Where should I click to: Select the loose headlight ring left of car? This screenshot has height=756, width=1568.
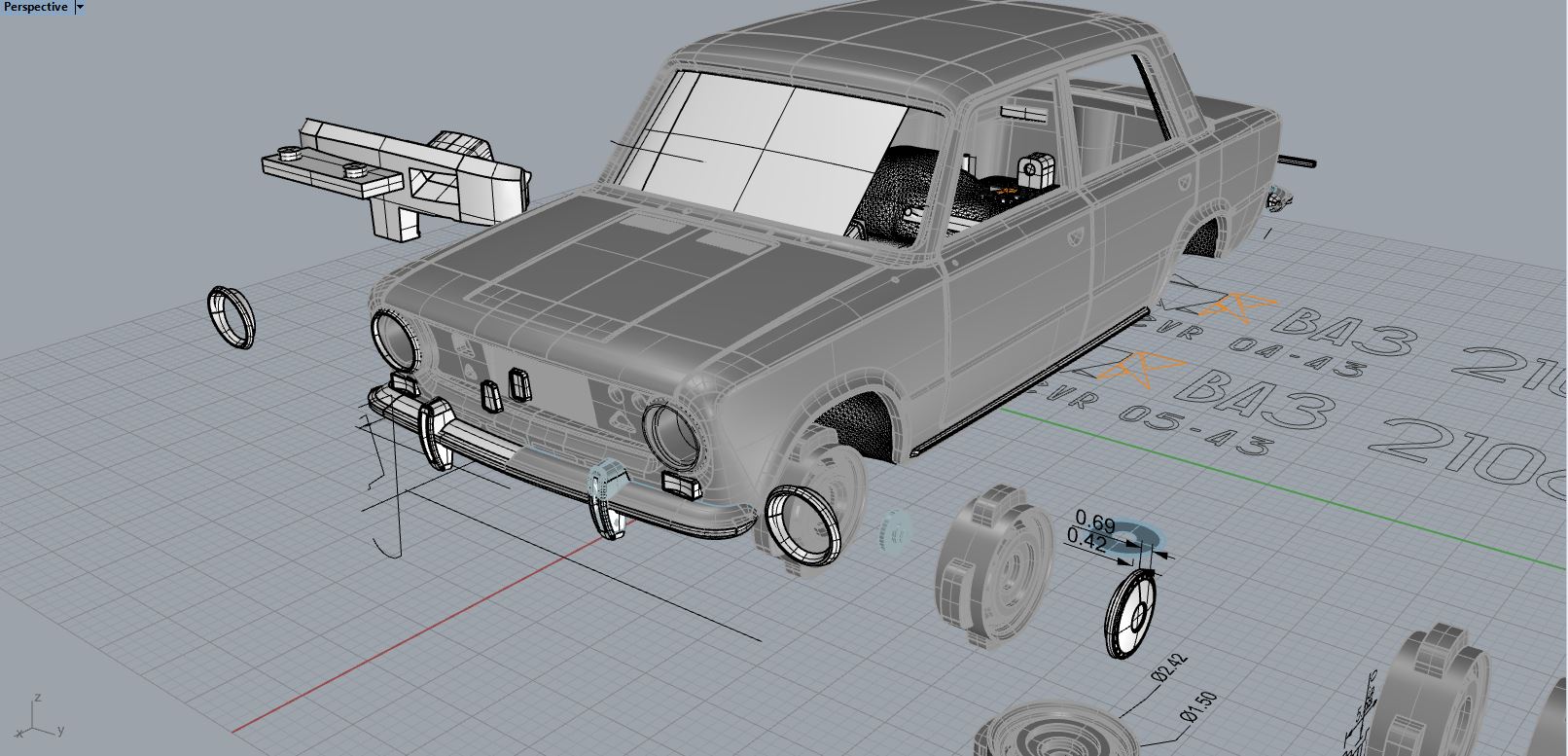point(232,316)
